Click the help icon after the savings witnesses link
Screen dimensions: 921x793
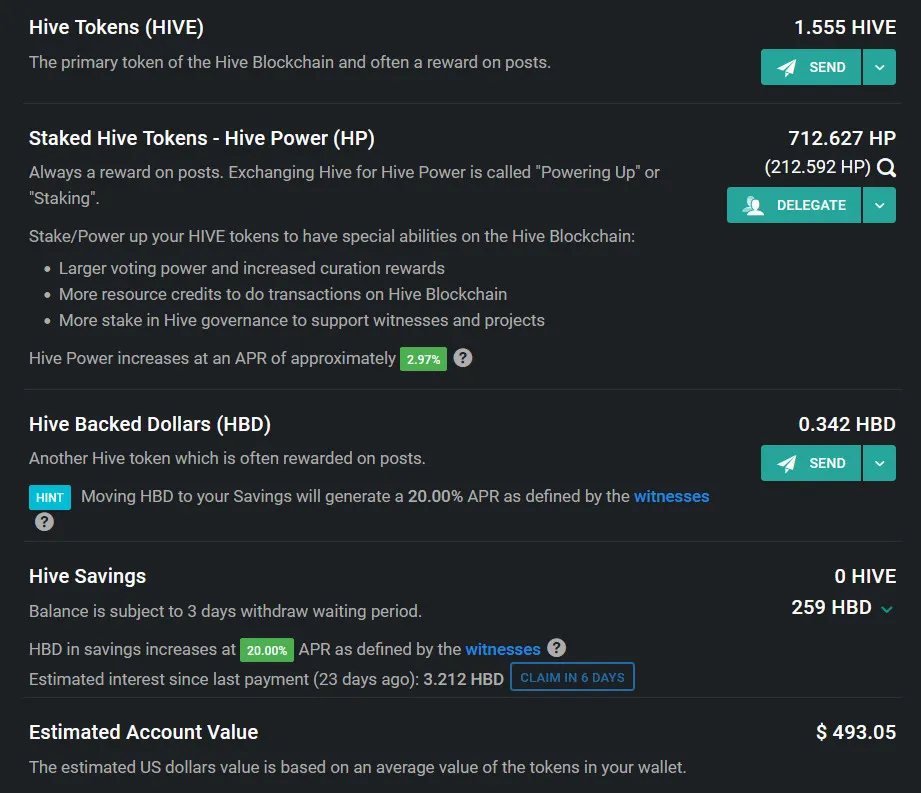pyautogui.click(x=557, y=648)
